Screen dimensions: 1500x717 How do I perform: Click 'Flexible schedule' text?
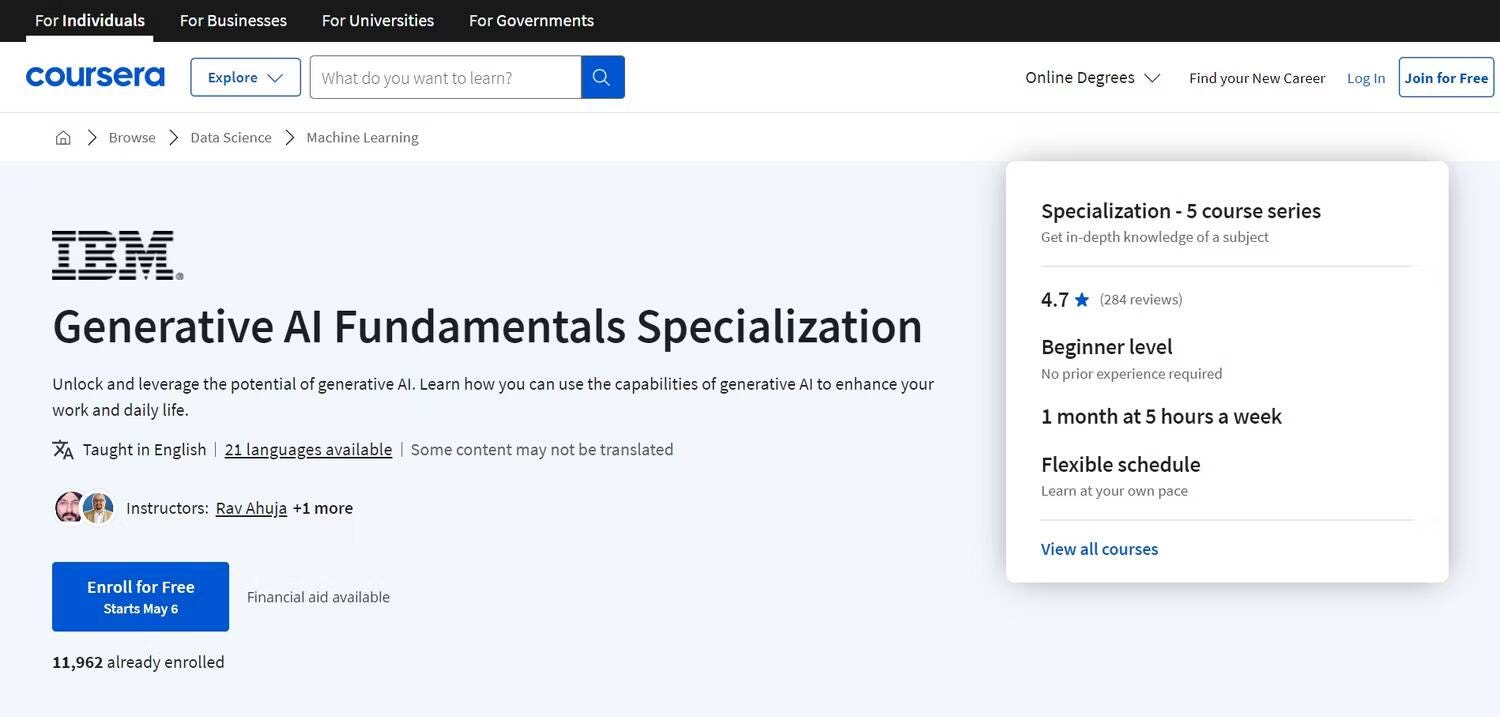click(1121, 465)
